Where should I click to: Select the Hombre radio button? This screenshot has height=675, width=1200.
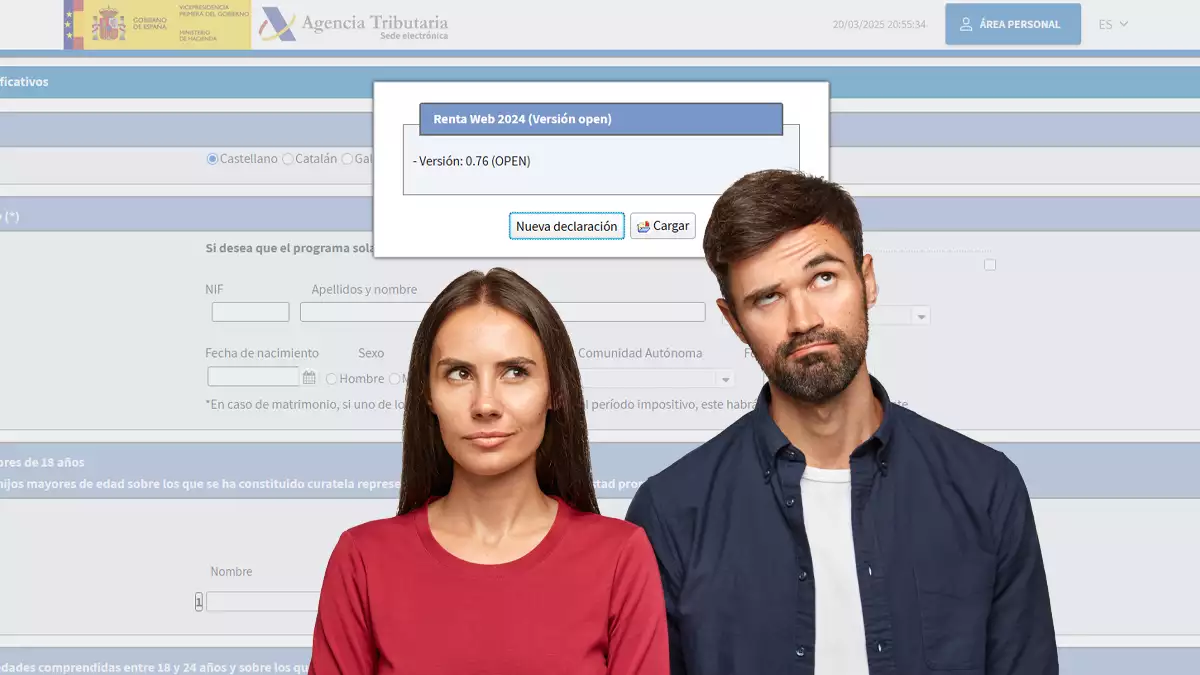[332, 379]
